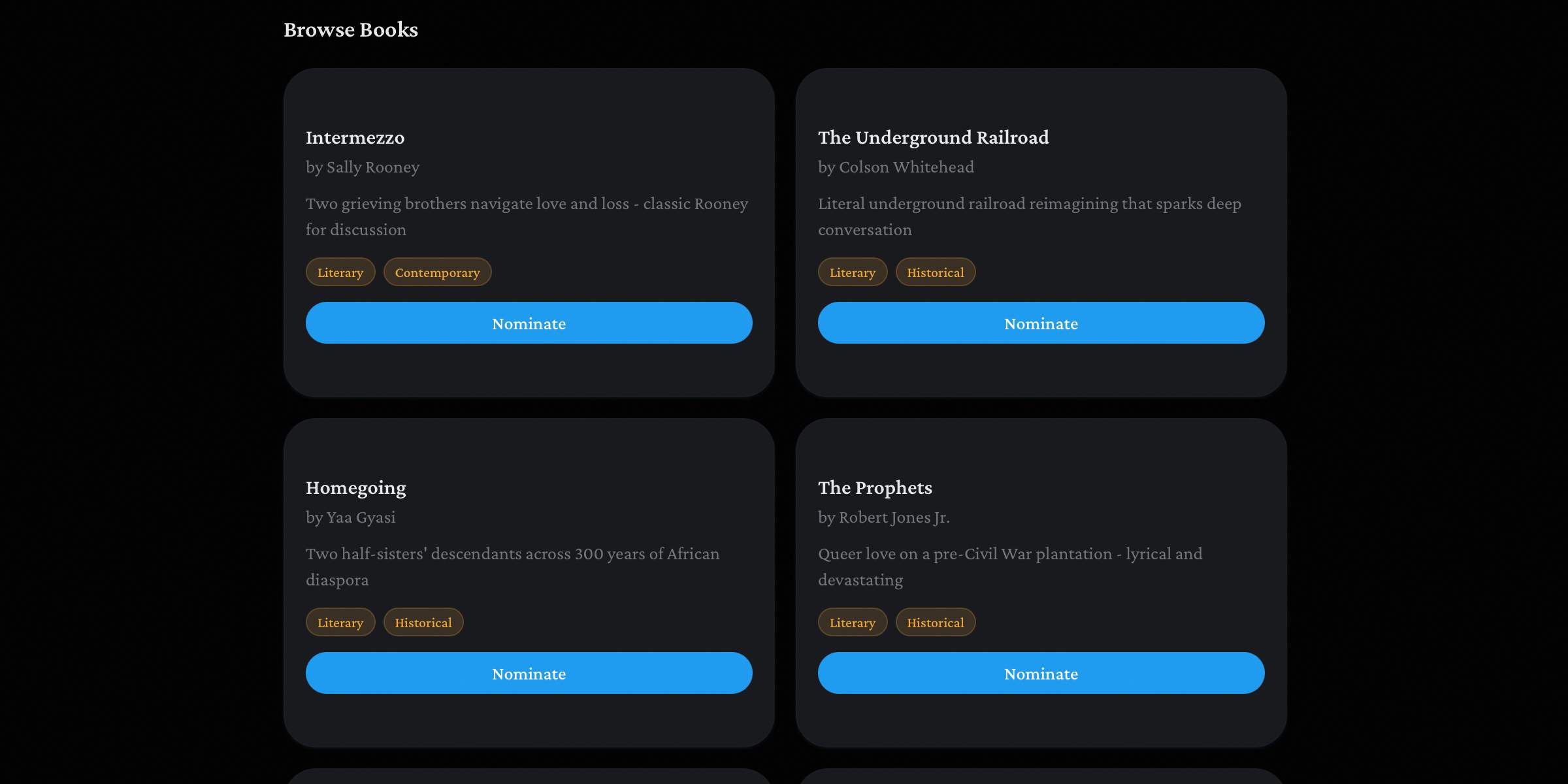Nominate Homegoing by Yaa Gyasi
Screen dimensions: 1568x784
click(x=529, y=673)
